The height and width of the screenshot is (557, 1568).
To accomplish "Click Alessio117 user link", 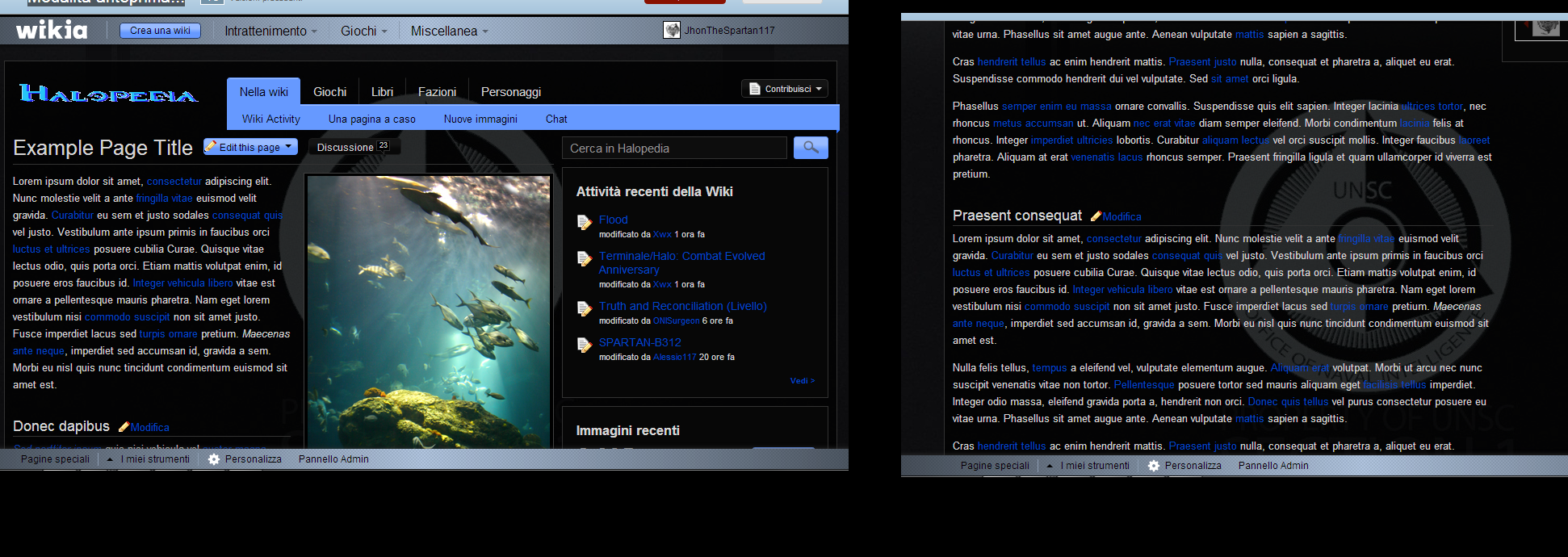I will (674, 357).
